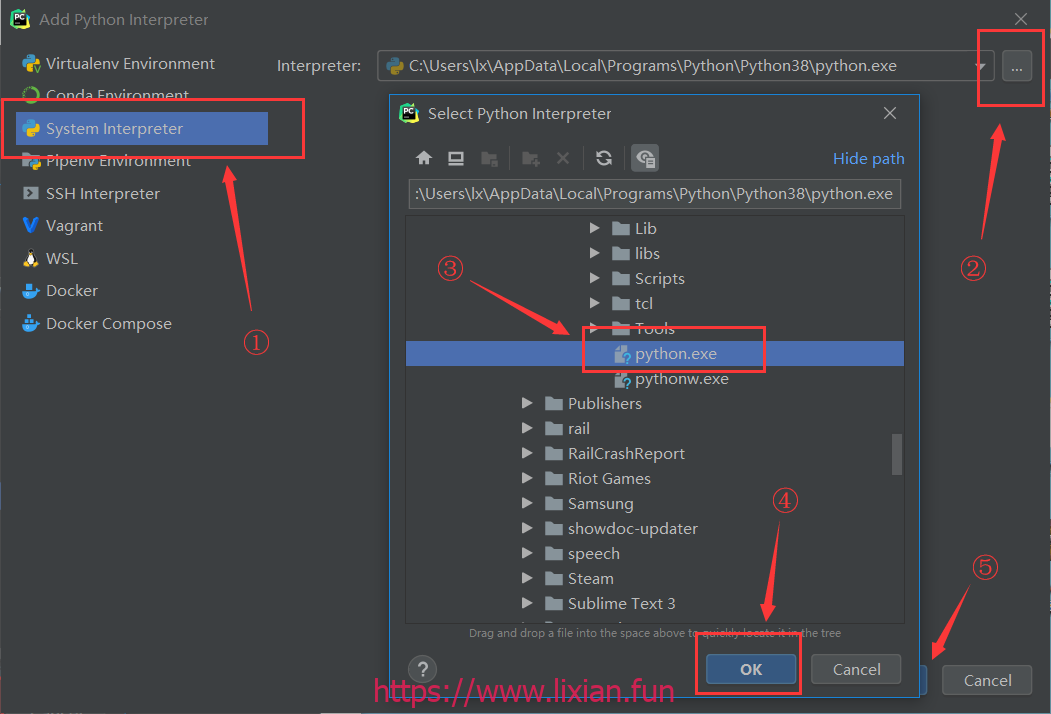Click the python.exe file icon

[622, 354]
